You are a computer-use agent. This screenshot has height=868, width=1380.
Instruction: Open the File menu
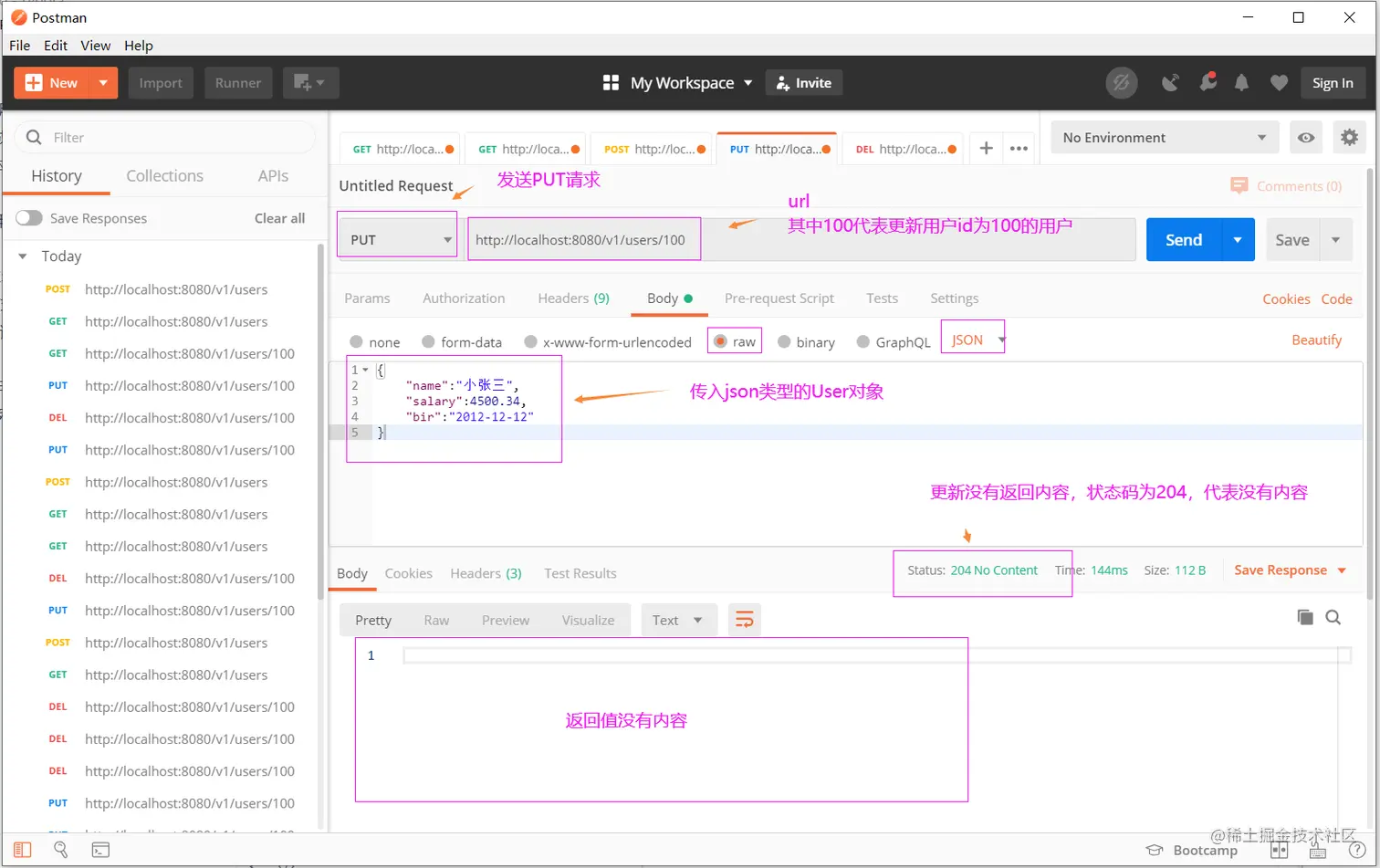point(19,46)
